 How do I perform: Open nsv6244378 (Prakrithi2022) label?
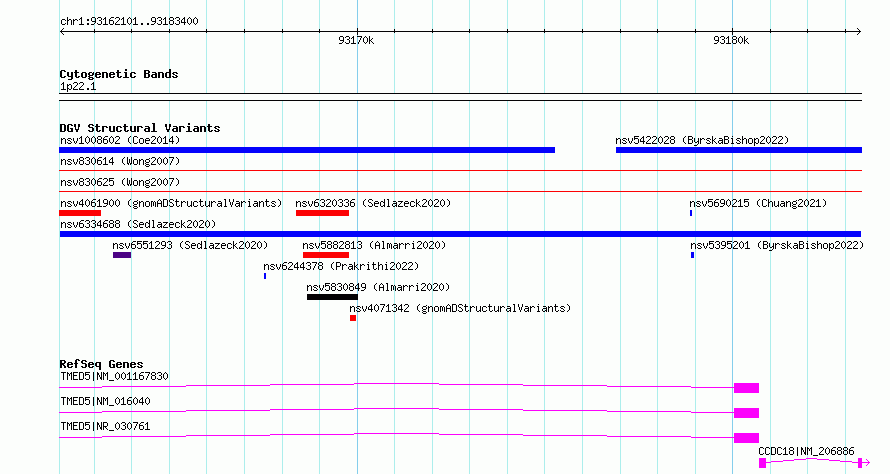coord(341,266)
